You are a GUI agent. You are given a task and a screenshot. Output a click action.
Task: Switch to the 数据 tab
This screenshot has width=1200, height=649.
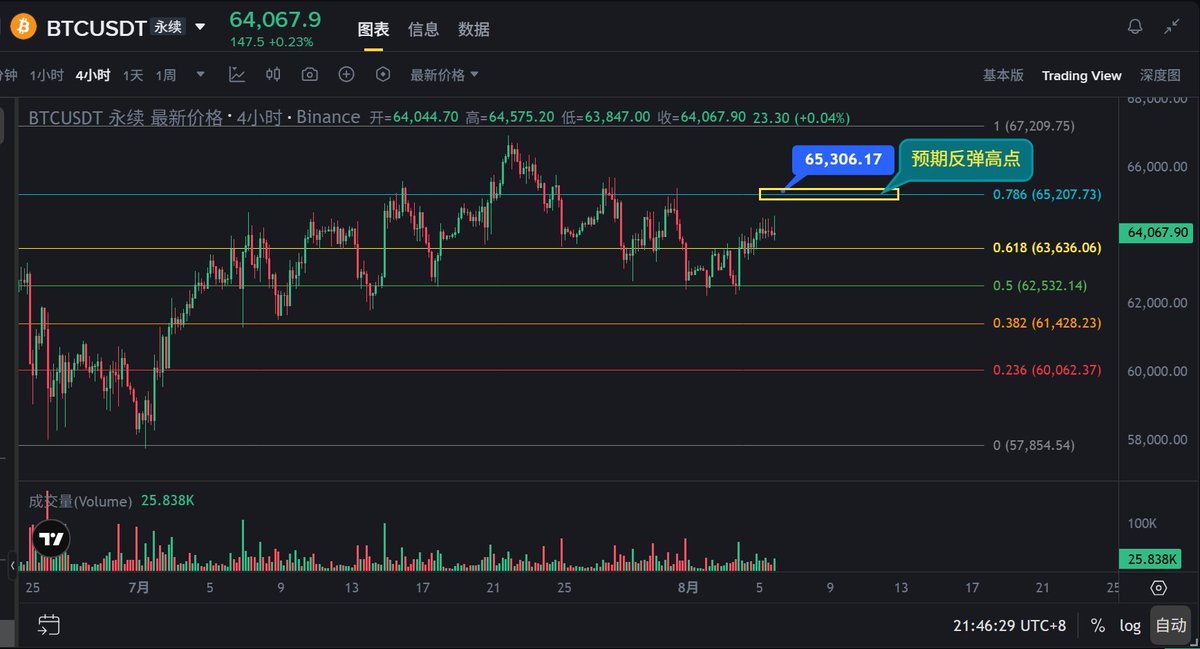[x=474, y=29]
